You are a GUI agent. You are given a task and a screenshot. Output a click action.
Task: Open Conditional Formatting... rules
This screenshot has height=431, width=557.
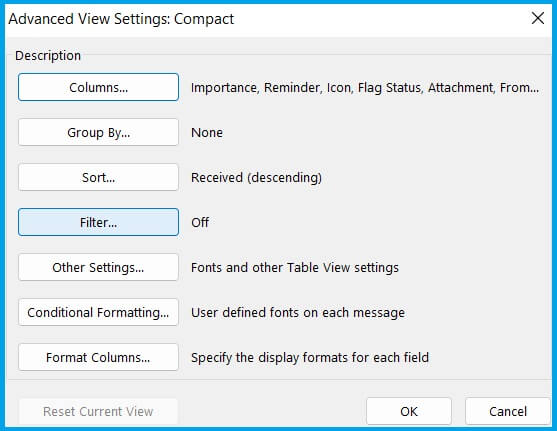(x=98, y=312)
